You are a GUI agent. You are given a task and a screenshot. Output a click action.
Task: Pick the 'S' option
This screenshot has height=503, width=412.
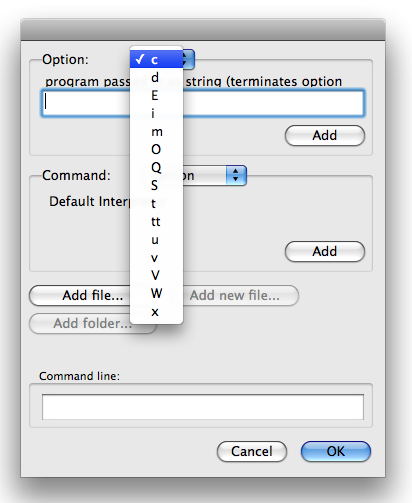pyautogui.click(x=156, y=185)
